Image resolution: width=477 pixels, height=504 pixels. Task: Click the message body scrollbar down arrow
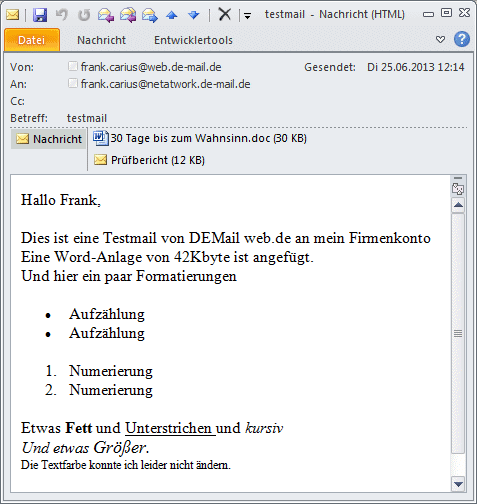[x=458, y=484]
